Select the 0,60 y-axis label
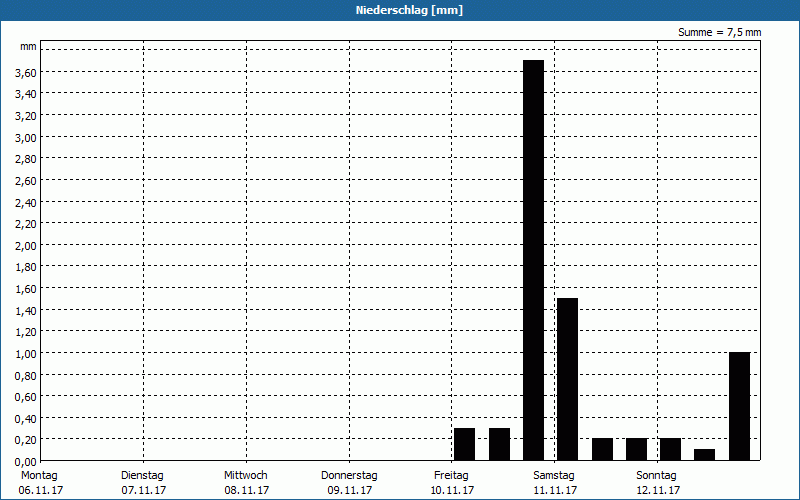The image size is (800, 500). point(26,397)
